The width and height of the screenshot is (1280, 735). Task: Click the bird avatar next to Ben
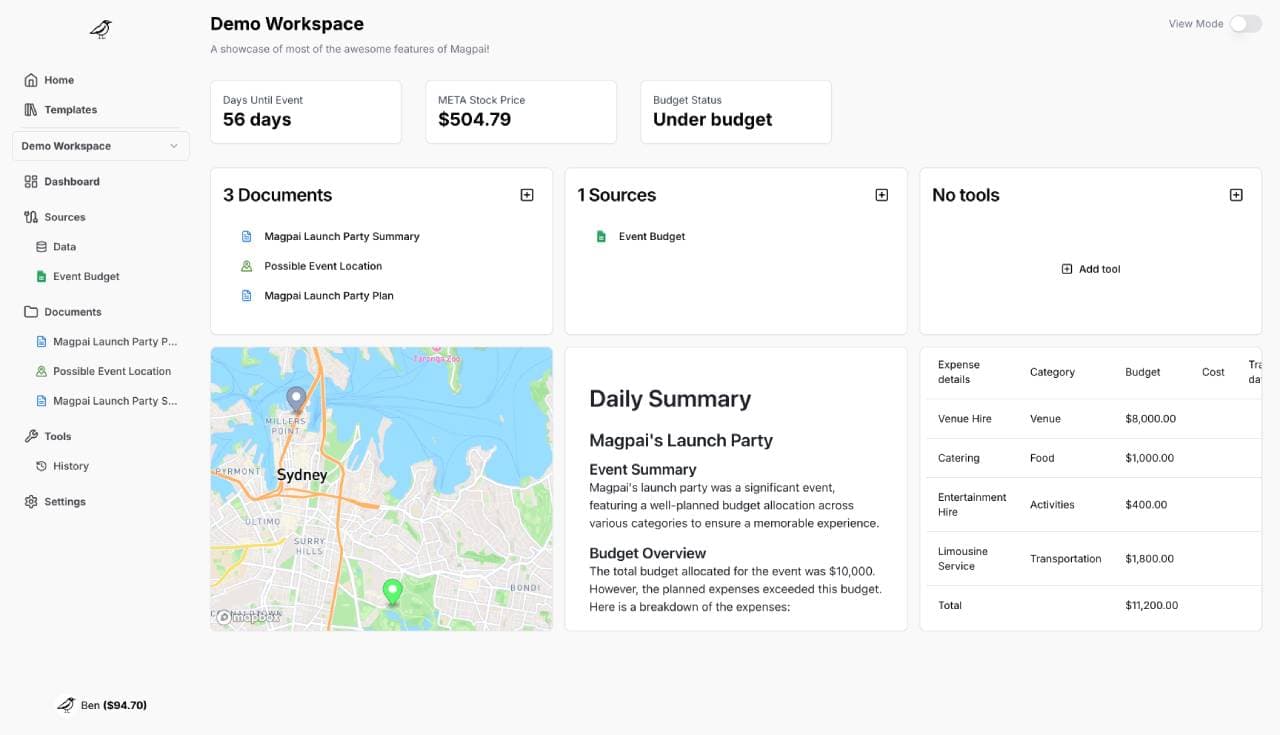click(66, 705)
